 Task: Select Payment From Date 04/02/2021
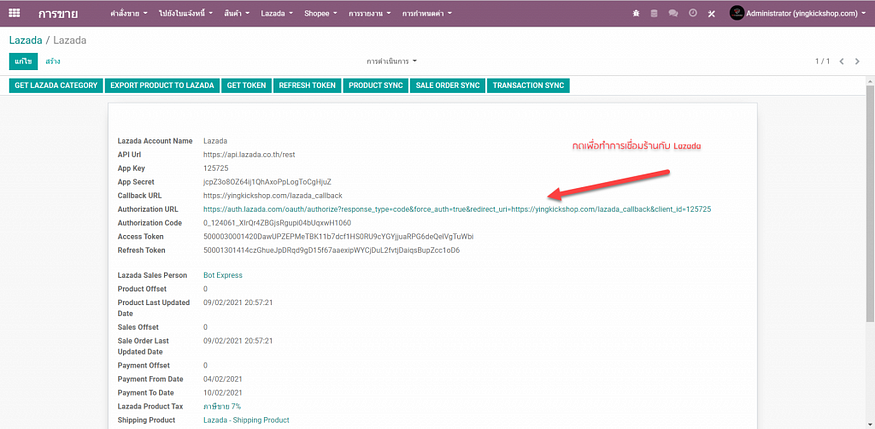click(x=222, y=379)
